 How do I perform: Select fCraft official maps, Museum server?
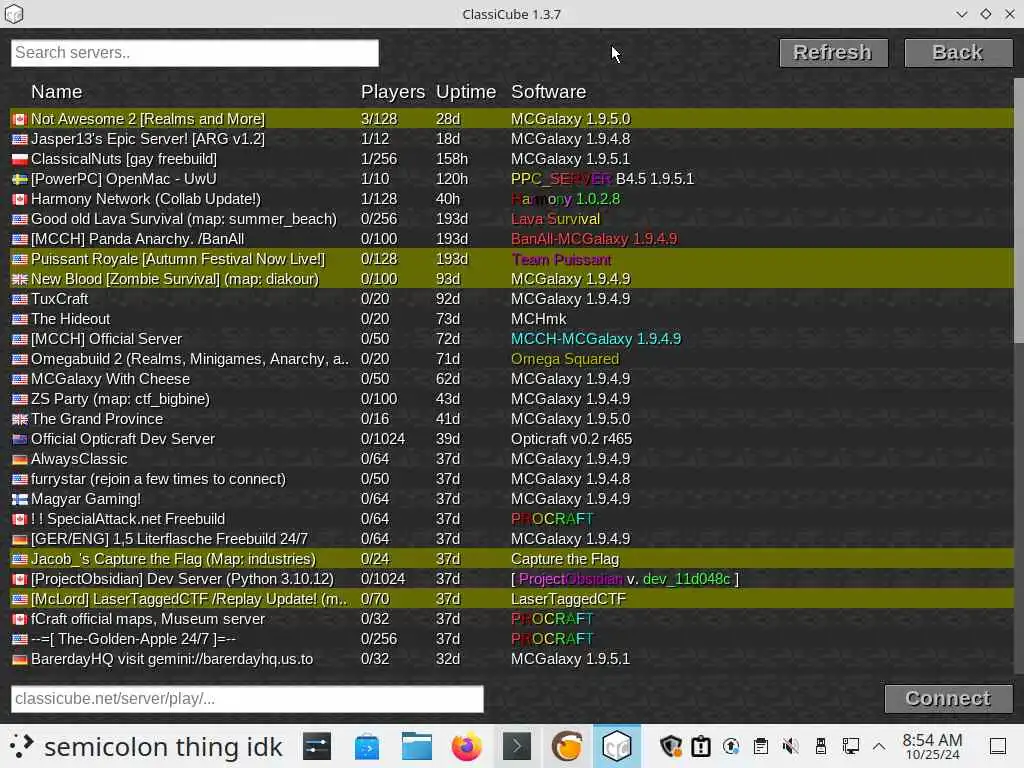coord(511,619)
